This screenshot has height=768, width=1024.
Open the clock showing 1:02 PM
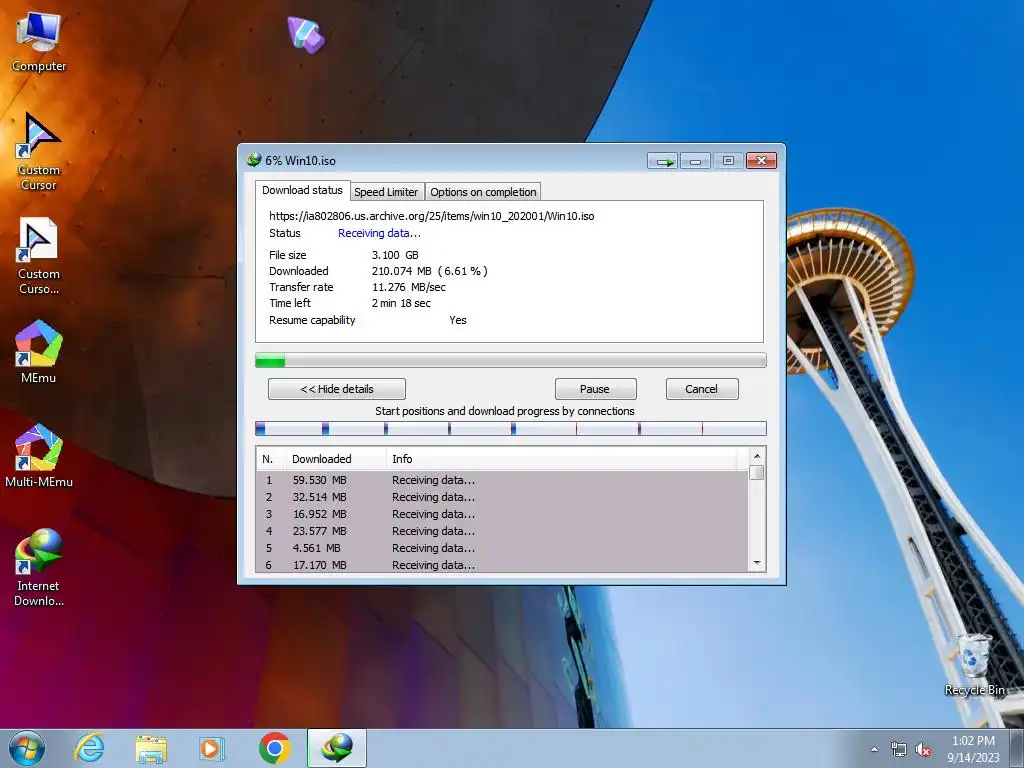click(x=973, y=748)
